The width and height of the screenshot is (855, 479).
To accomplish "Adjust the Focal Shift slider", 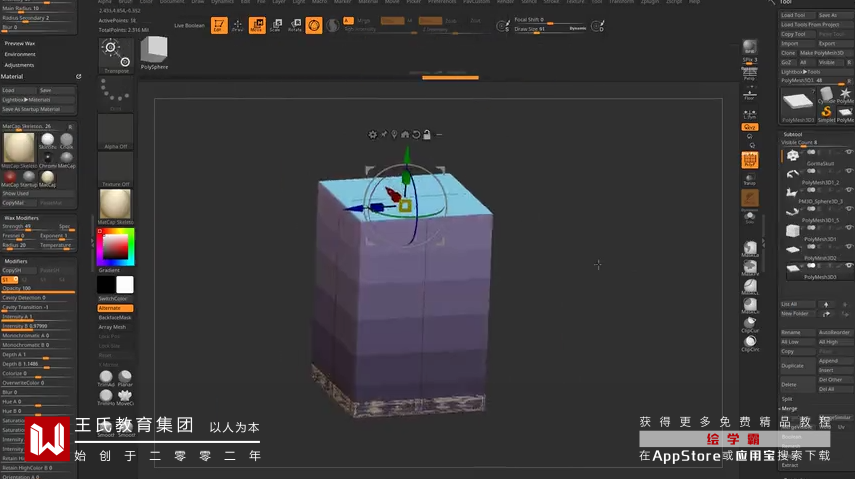I will [551, 20].
